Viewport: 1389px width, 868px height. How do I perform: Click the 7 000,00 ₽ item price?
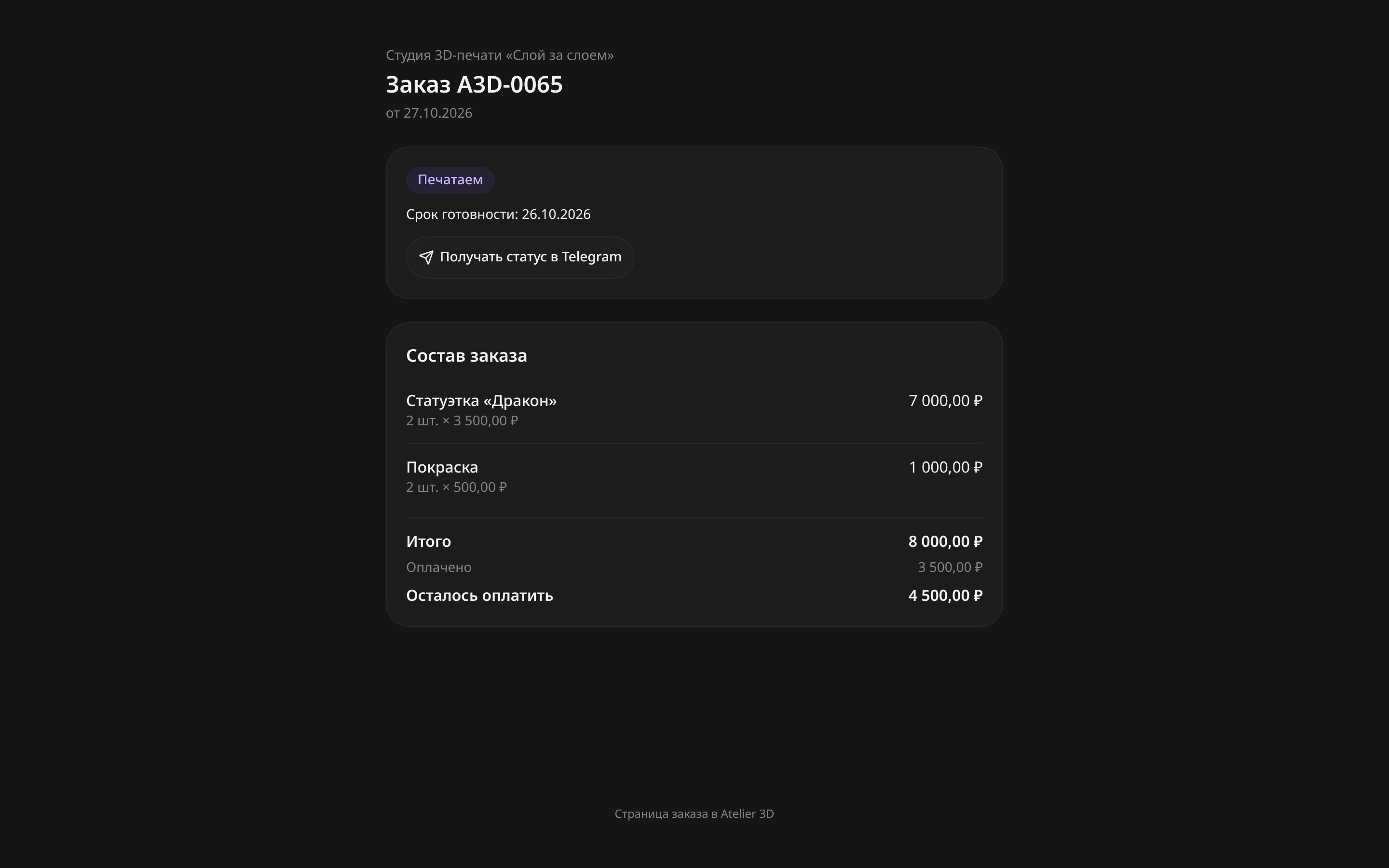pyautogui.click(x=945, y=401)
